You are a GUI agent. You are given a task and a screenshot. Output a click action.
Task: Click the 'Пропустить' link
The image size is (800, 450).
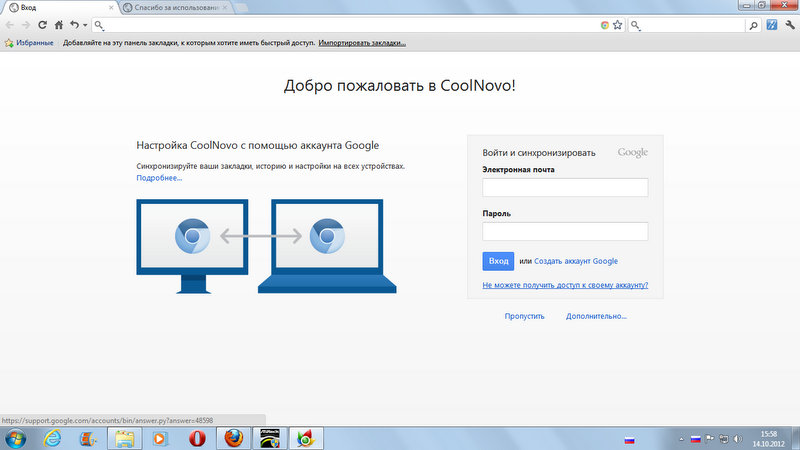click(524, 316)
